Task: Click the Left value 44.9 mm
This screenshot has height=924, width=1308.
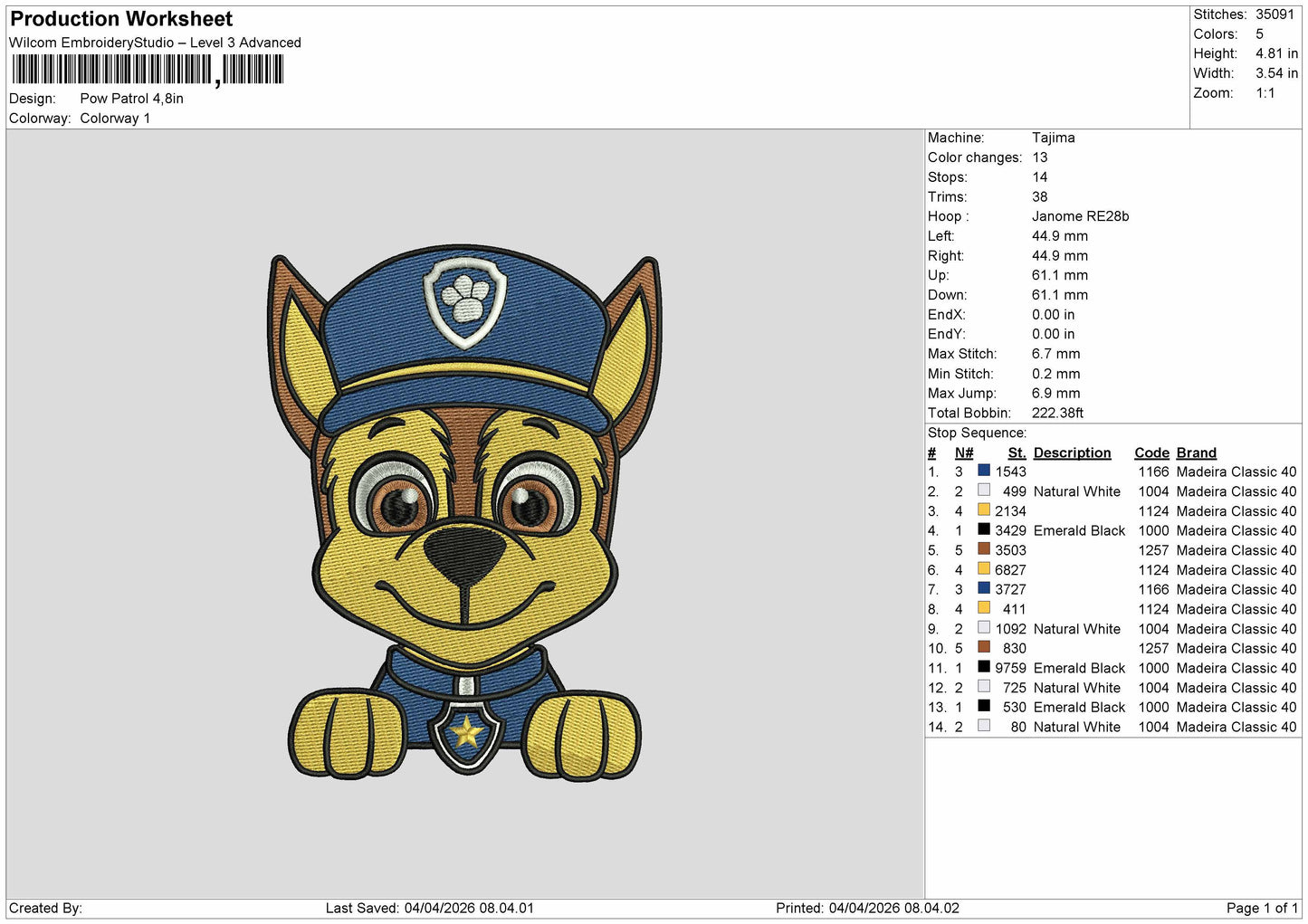Action: [x=1060, y=236]
